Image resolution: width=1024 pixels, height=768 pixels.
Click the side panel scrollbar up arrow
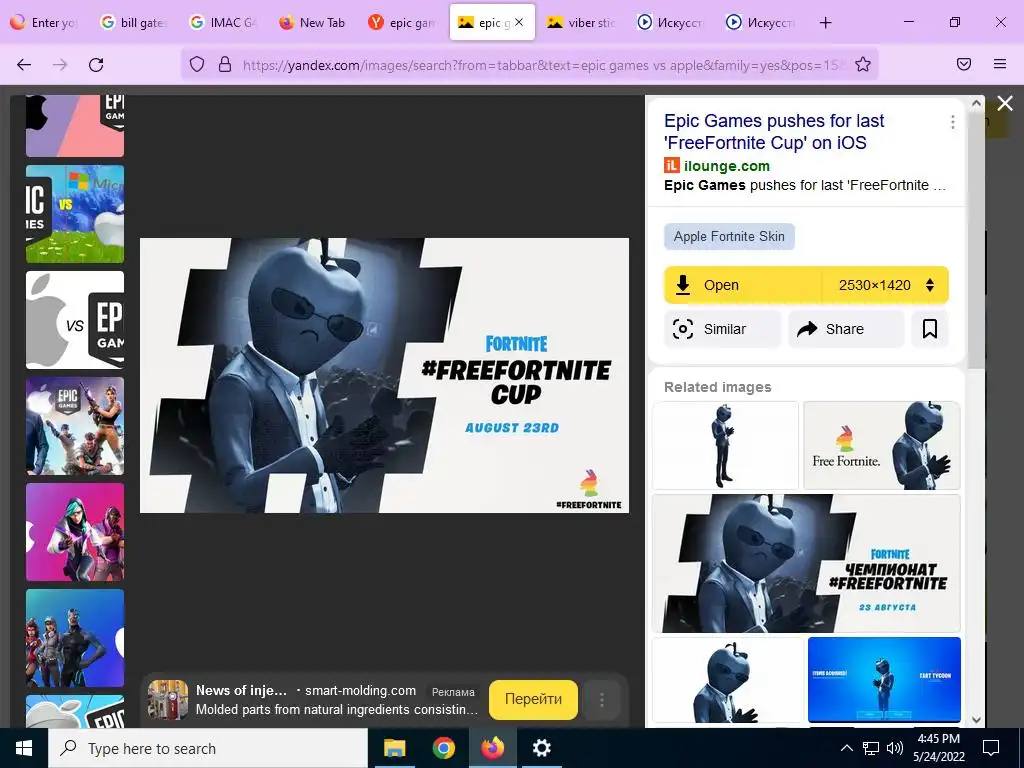[976, 103]
